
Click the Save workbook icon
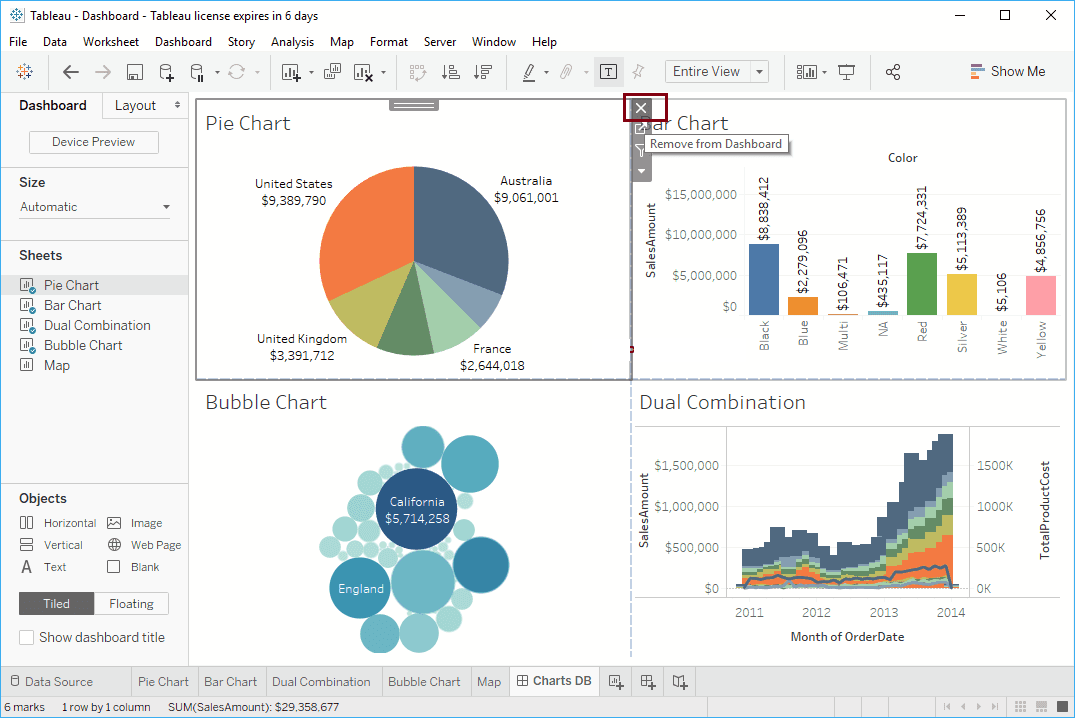pos(134,72)
